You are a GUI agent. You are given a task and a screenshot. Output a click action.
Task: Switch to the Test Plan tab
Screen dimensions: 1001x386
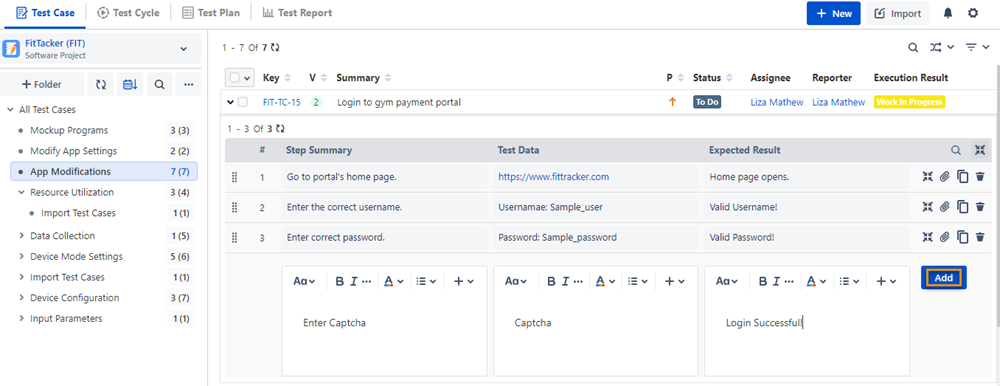[211, 13]
